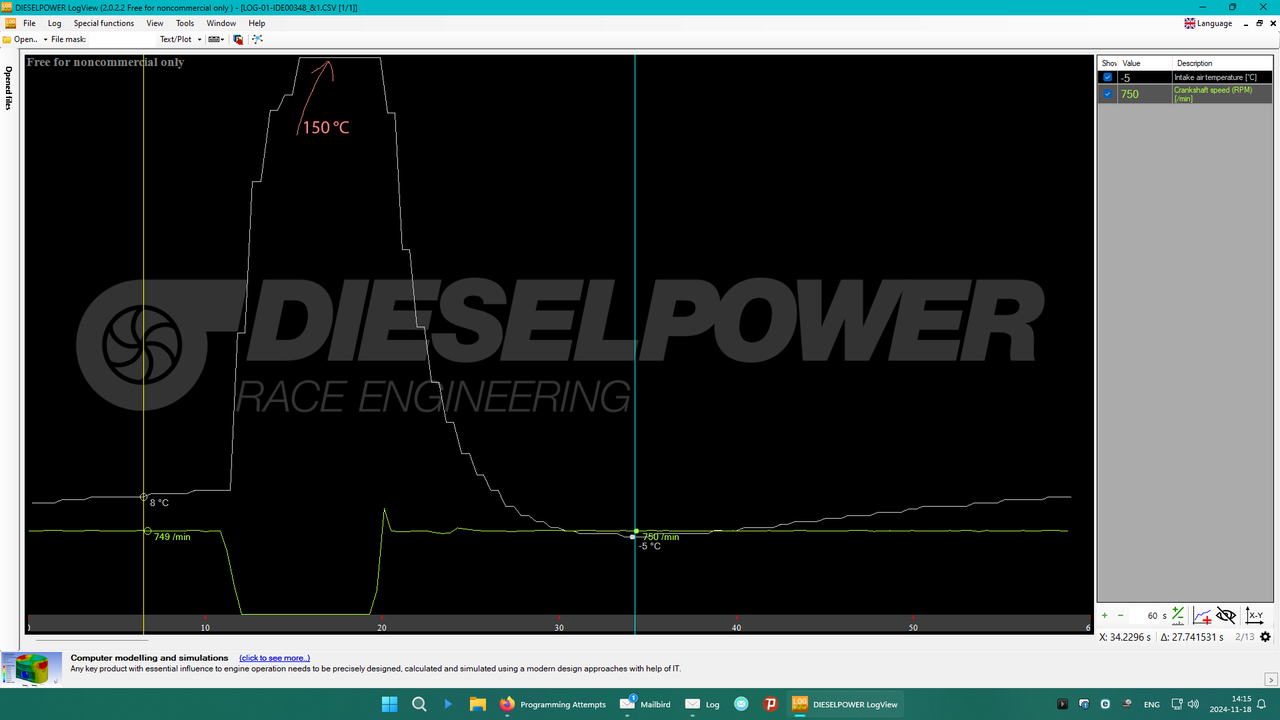The height and width of the screenshot is (720, 1280).
Task: Click the blue arrow taskbar app icon
Action: (448, 704)
